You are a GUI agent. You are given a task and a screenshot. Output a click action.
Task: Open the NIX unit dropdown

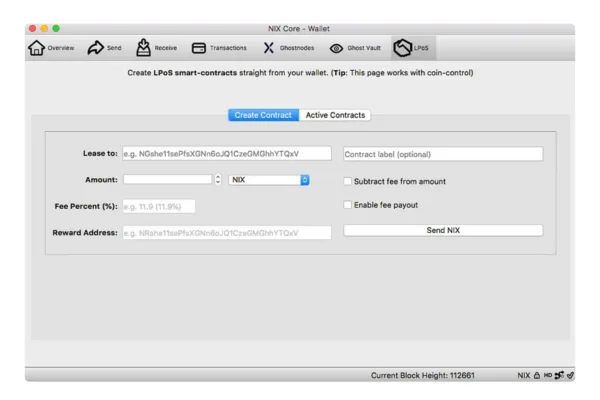click(269, 180)
